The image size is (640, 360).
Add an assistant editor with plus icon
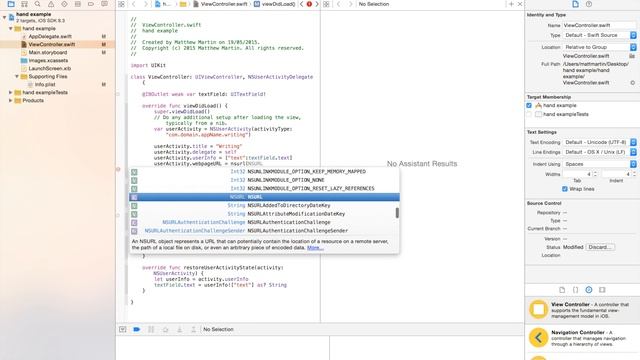point(511,4)
